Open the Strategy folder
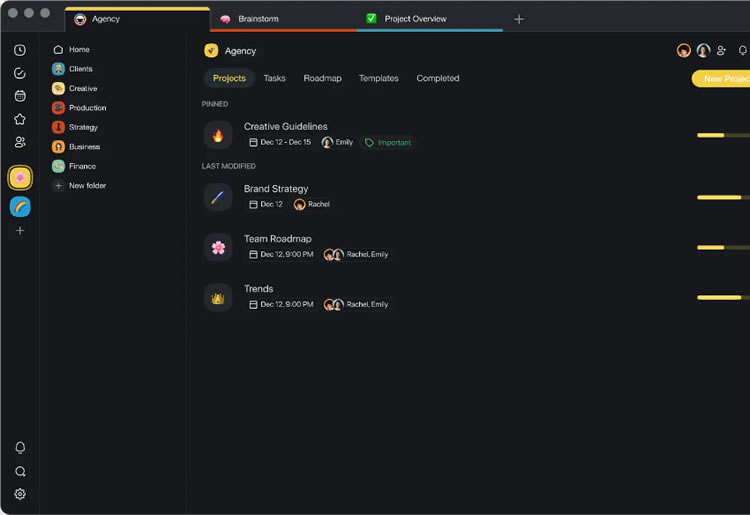 tap(75, 127)
